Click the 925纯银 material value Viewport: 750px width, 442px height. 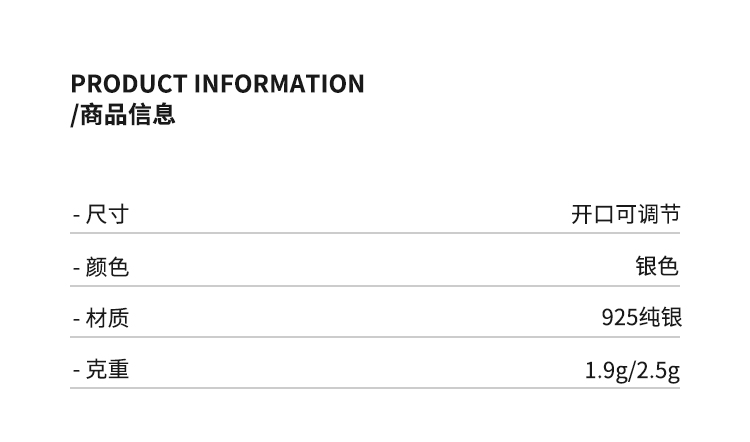[641, 317]
